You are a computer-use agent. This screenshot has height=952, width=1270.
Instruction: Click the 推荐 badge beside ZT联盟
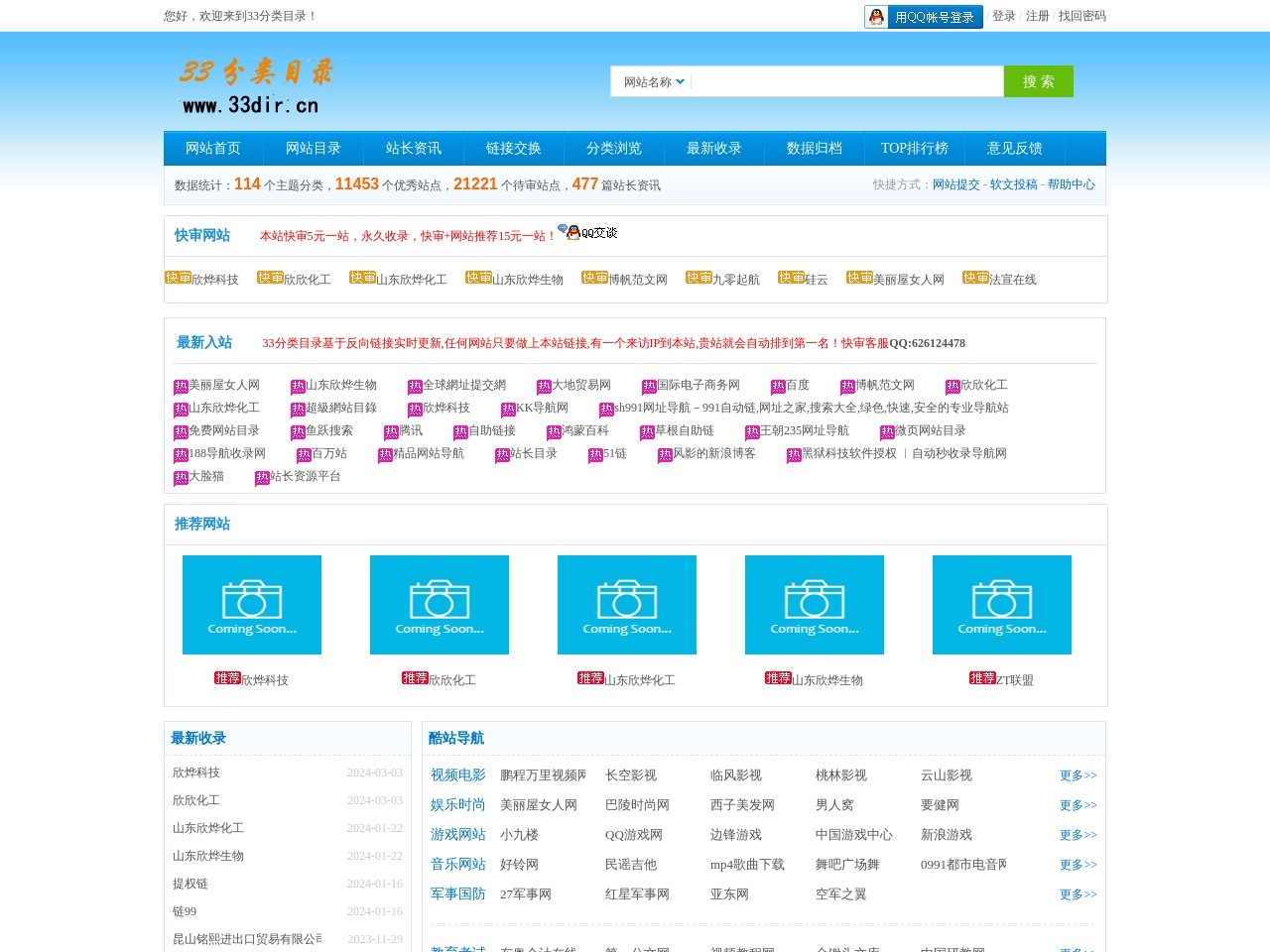tap(981, 678)
